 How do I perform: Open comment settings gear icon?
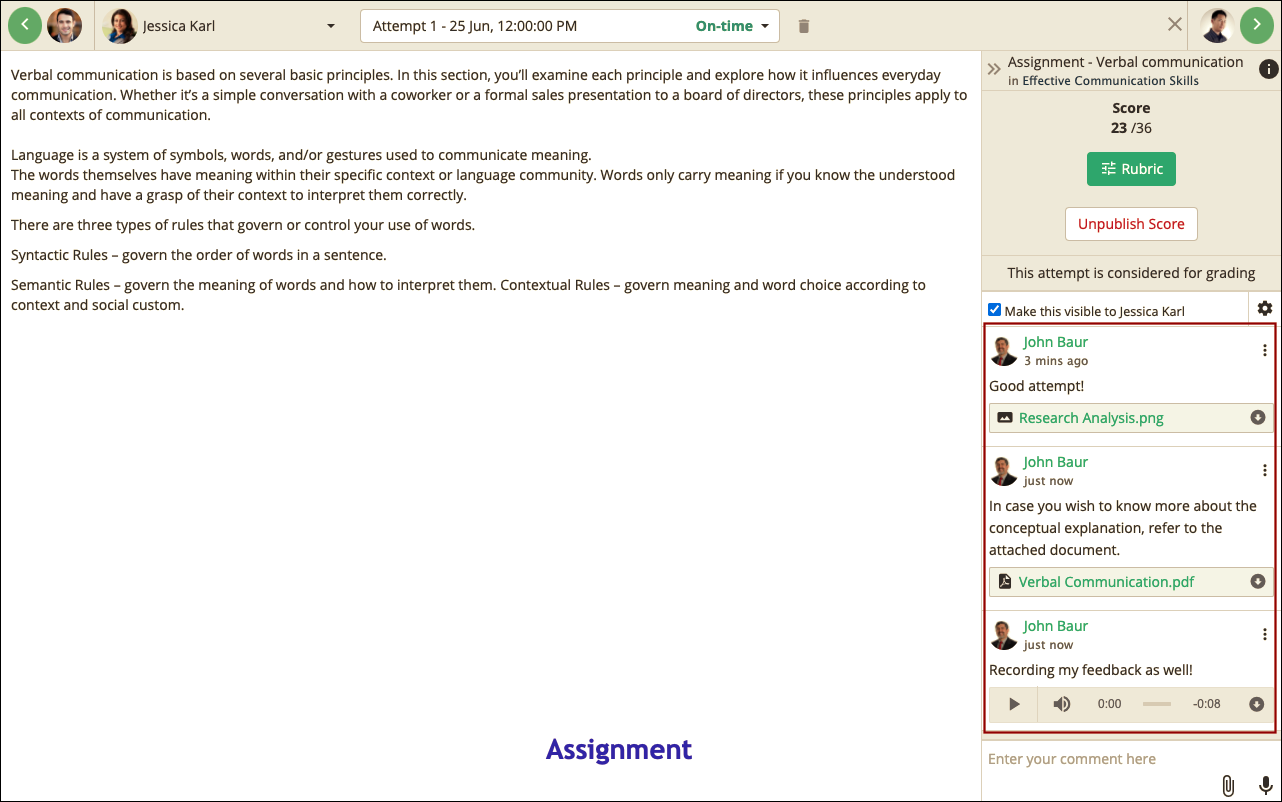1265,309
